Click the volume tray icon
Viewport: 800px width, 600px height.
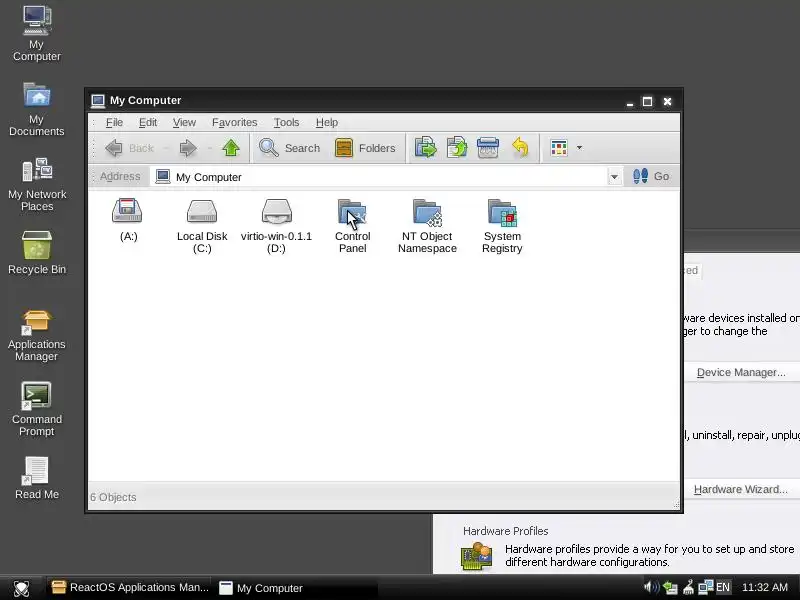coord(651,588)
